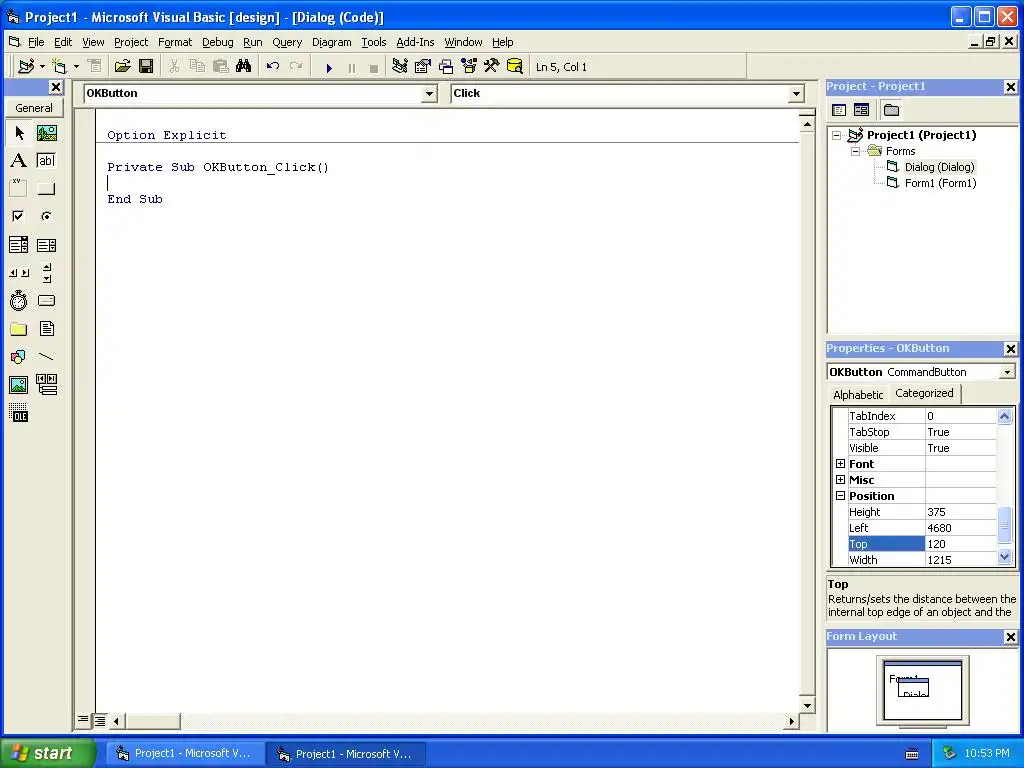
Task: Select the Shape control tool
Action: click(19, 357)
